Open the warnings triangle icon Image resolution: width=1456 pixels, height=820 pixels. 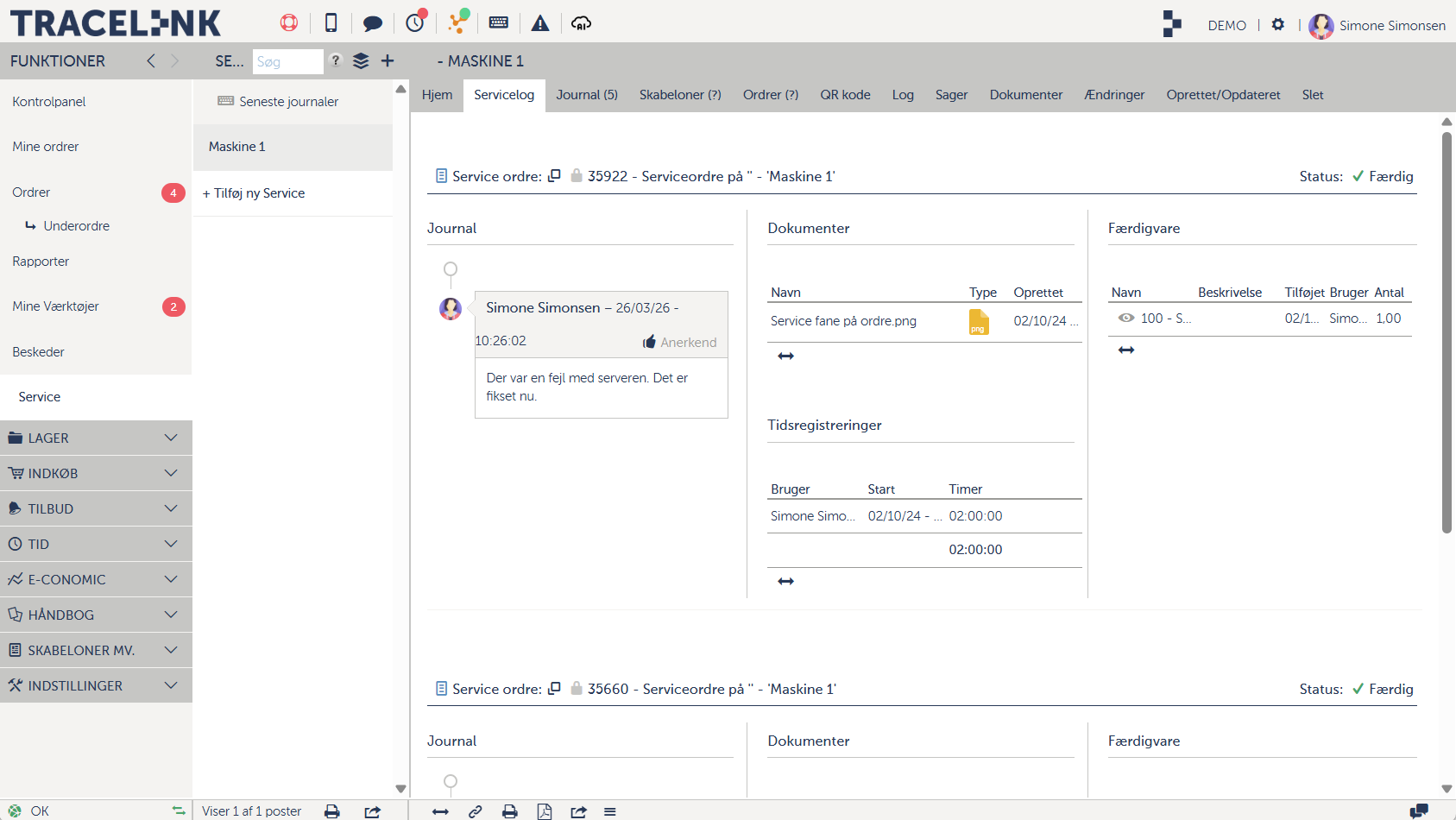click(540, 22)
